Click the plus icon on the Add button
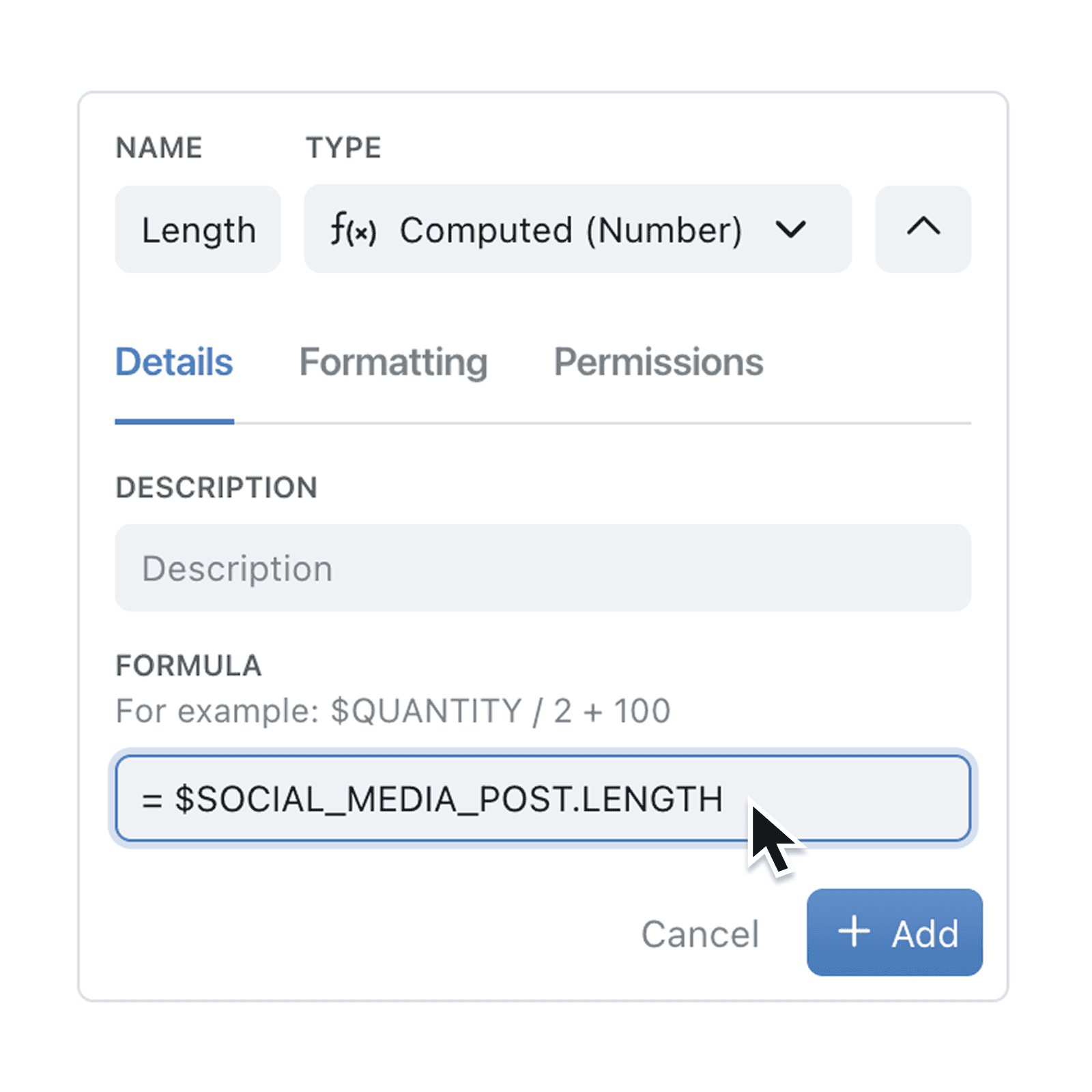This screenshot has width=1092, height=1092. (854, 934)
